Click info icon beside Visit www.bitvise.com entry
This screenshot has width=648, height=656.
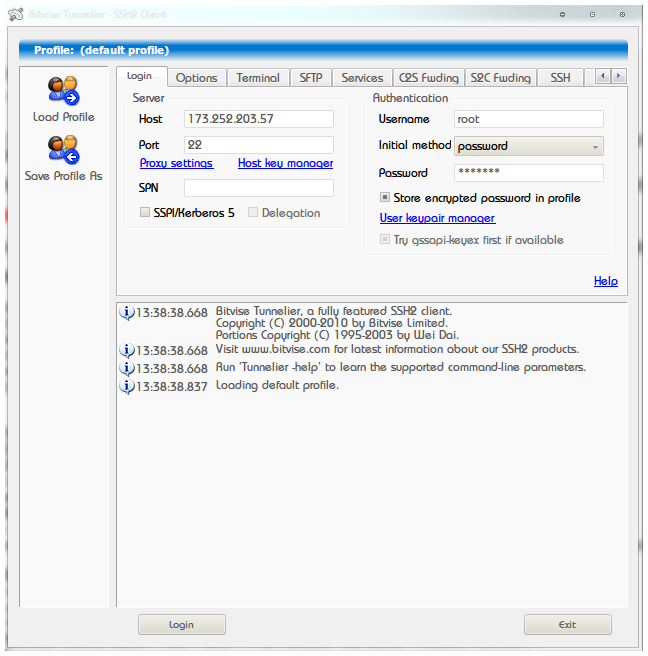[x=127, y=350]
